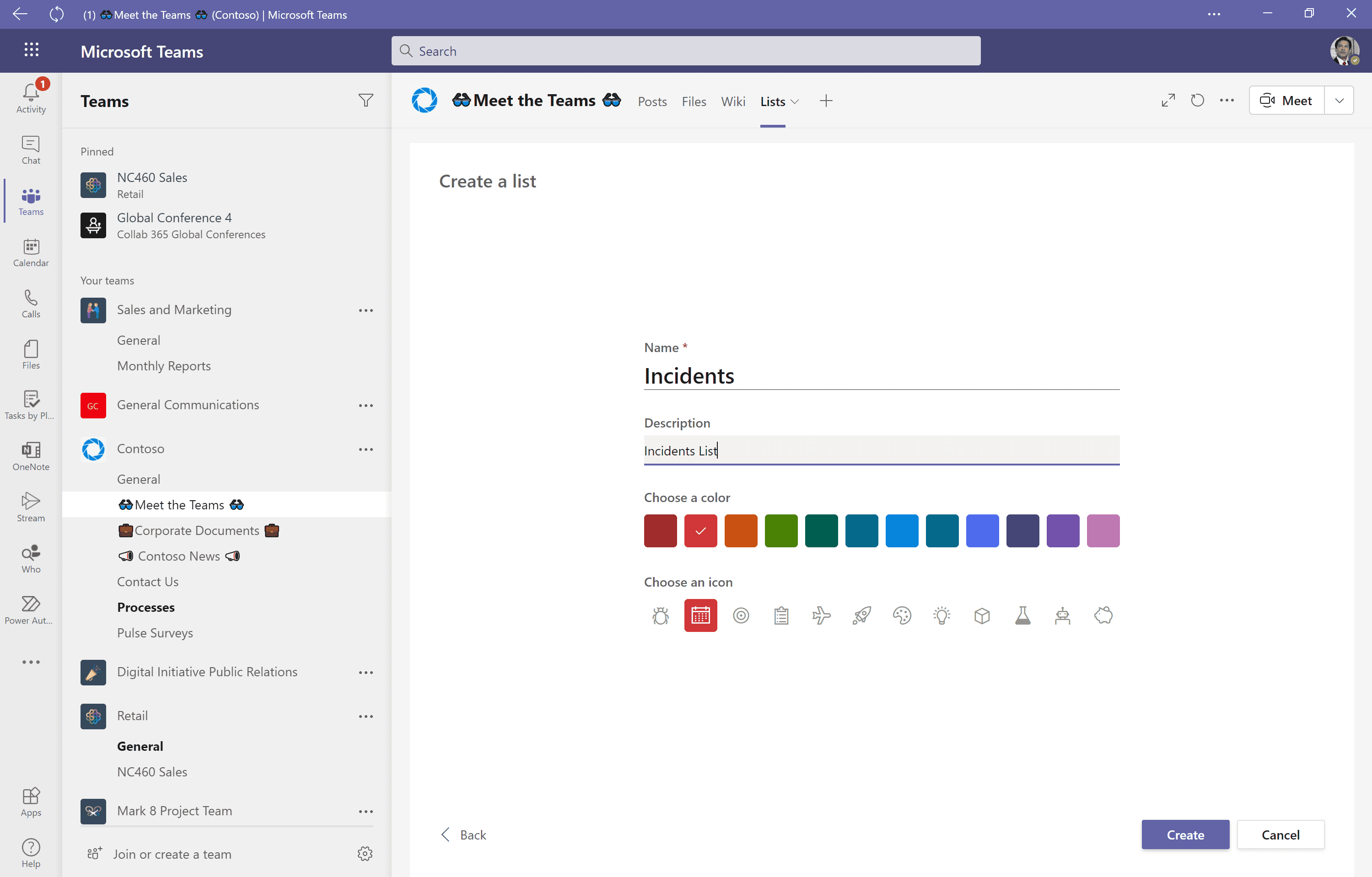This screenshot has height=877, width=1372.
Task: Open the Files app in rail
Action: [x=31, y=354]
